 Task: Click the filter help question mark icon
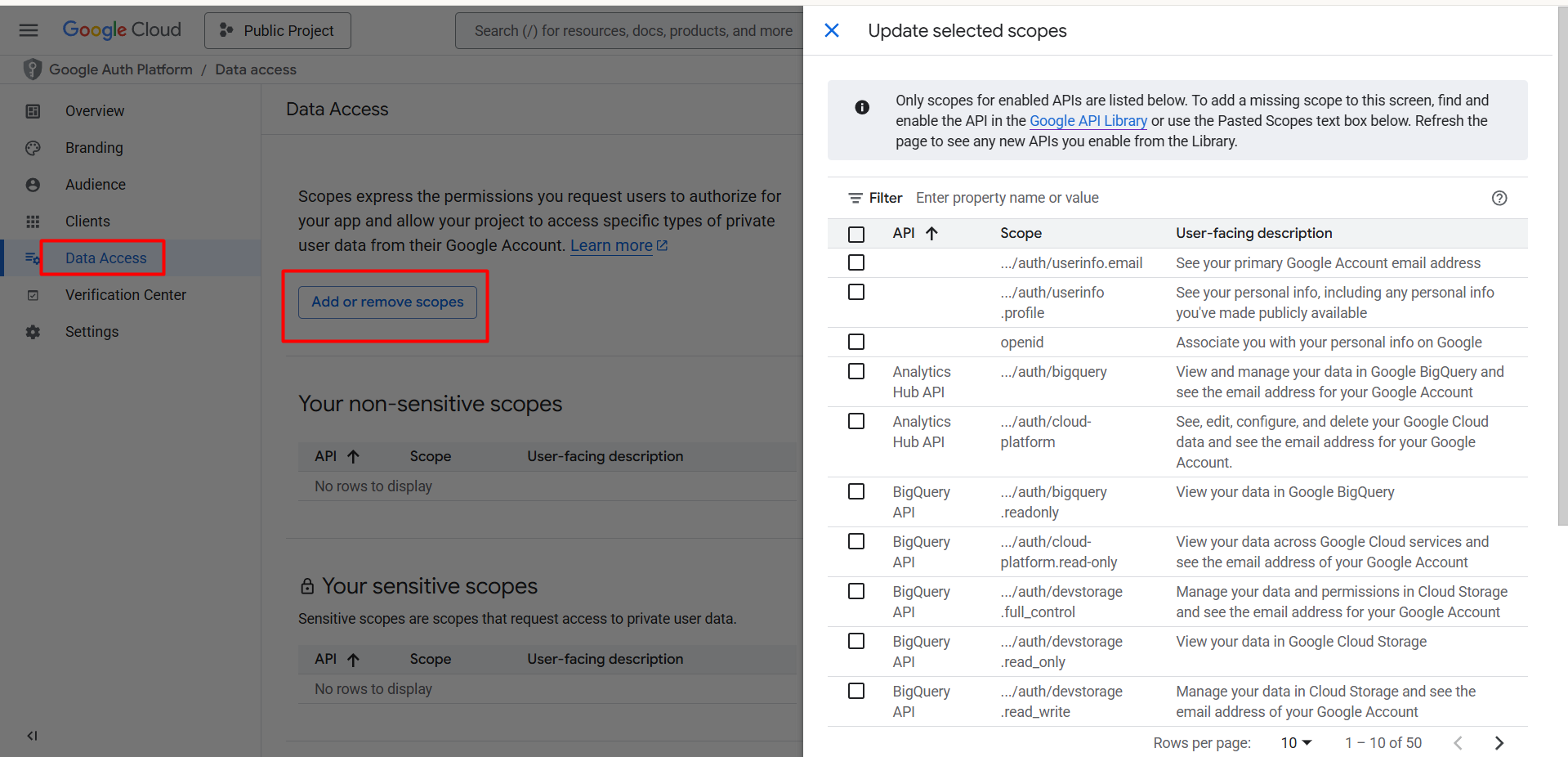(1499, 198)
